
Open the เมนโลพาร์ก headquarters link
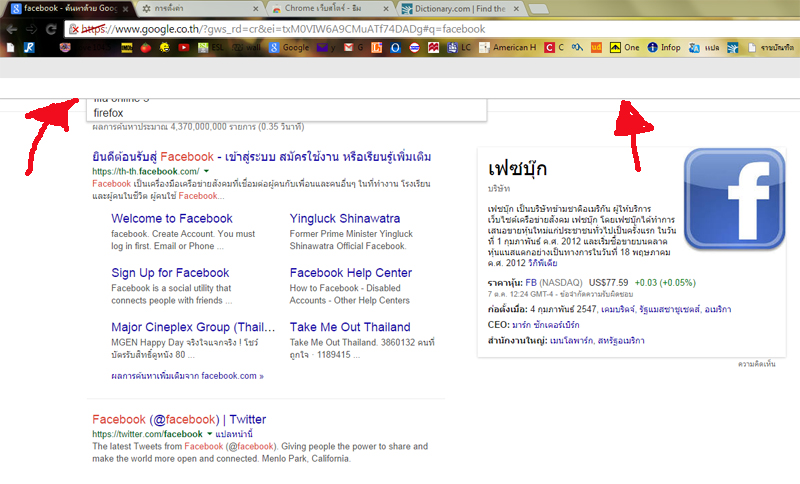[x=571, y=341]
